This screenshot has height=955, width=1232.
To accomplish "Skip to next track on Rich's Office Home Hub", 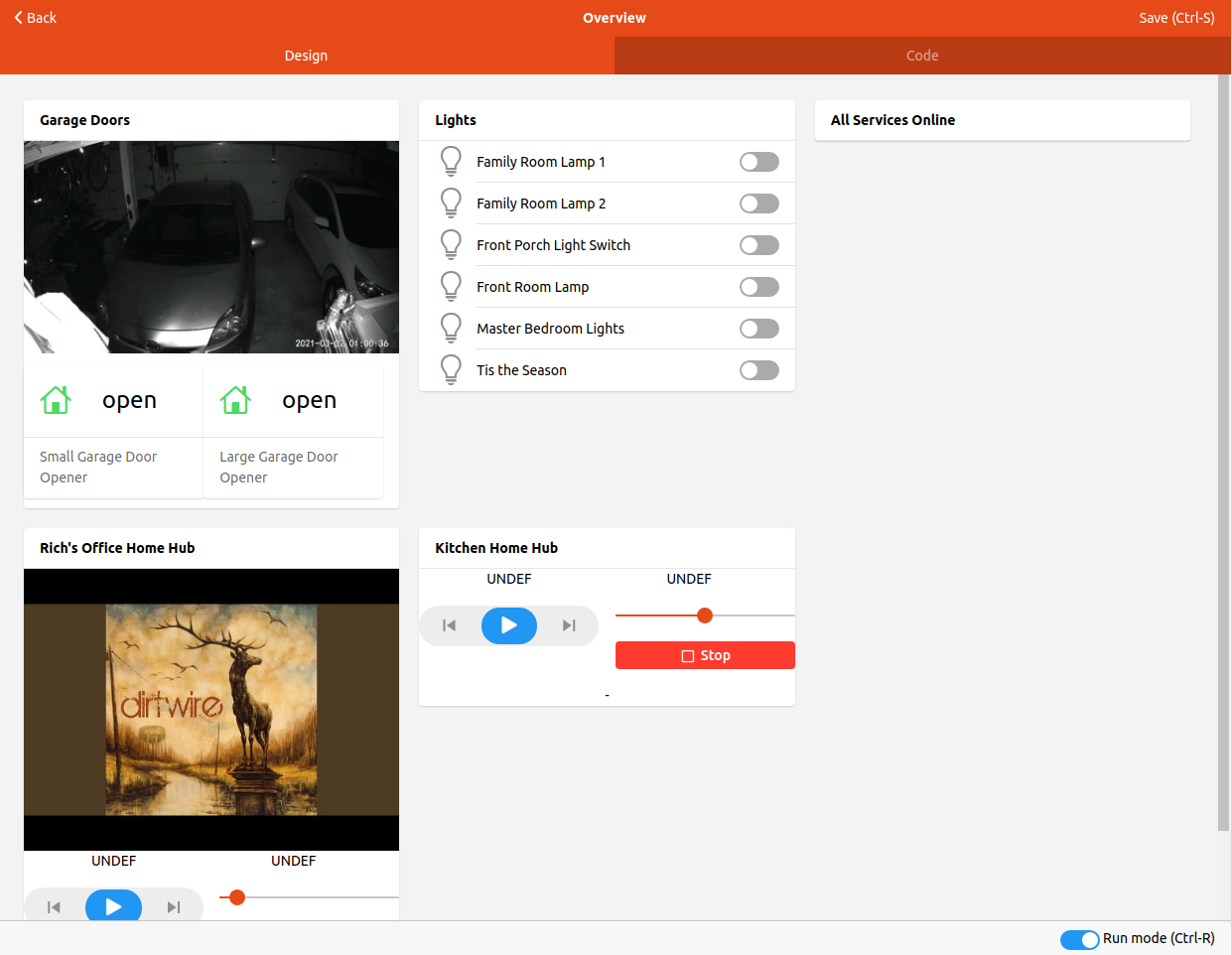I will tap(173, 906).
